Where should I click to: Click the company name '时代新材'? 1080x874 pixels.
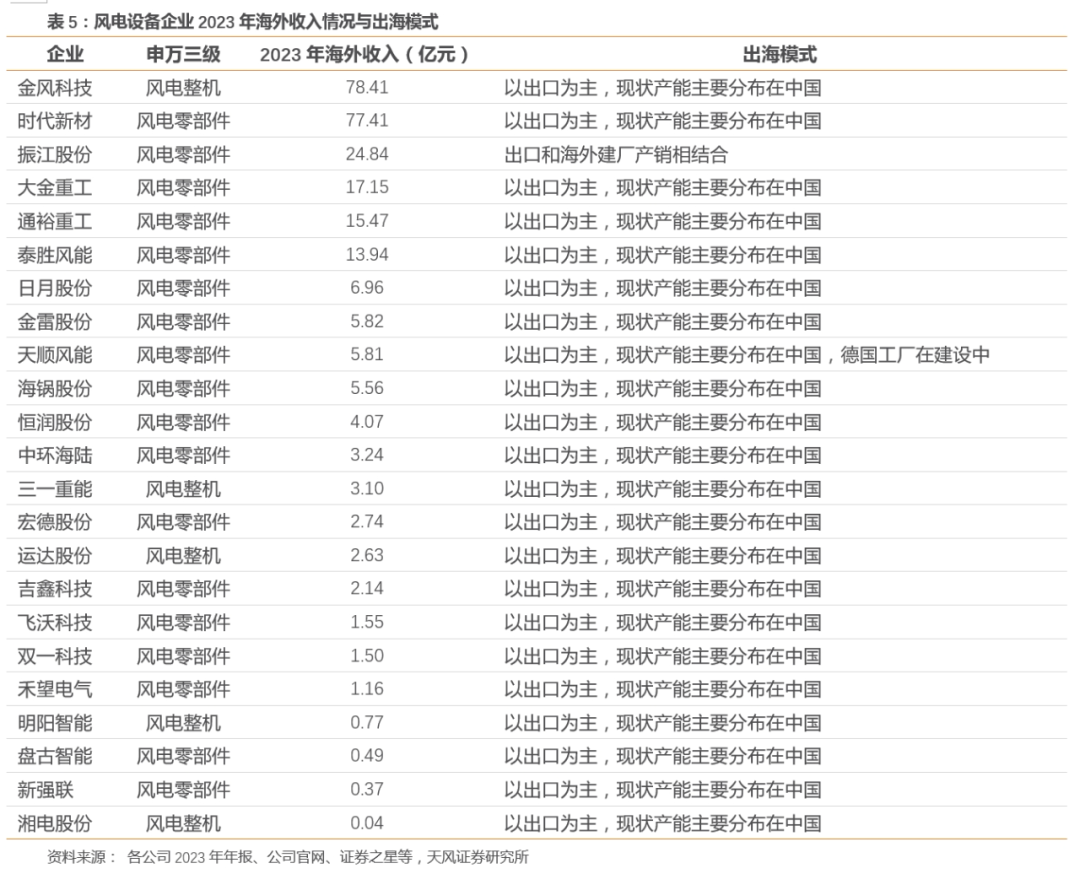tap(54, 121)
